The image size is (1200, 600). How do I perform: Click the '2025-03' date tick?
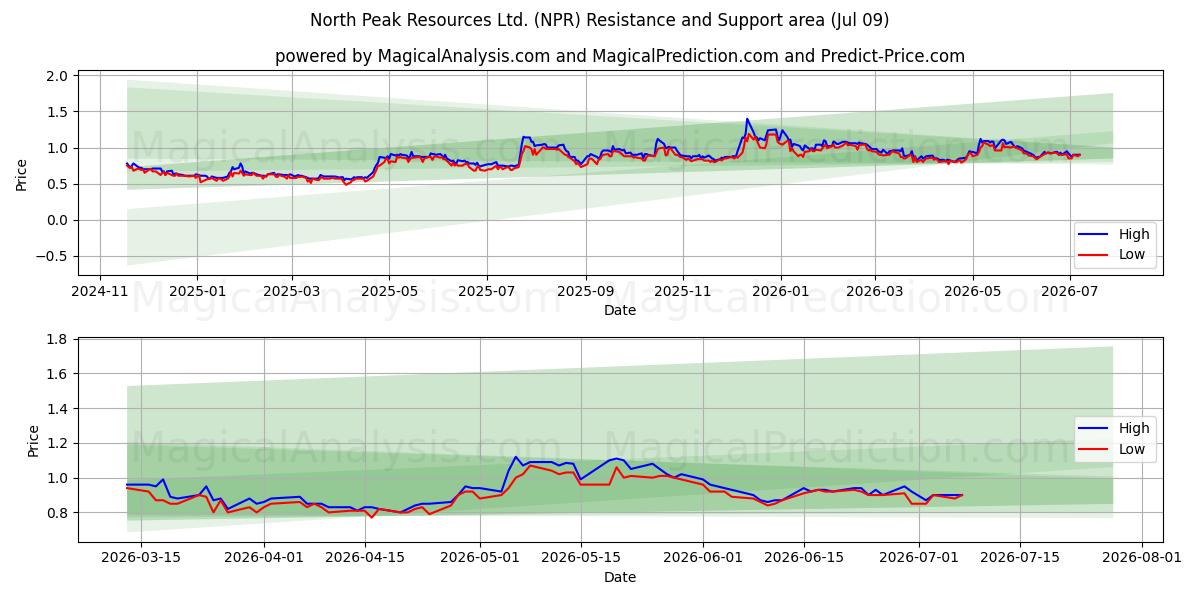[x=292, y=291]
